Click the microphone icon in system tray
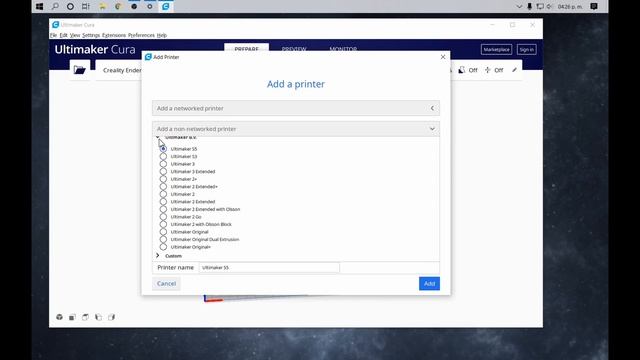This screenshot has width=640, height=360. click(x=529, y=6)
